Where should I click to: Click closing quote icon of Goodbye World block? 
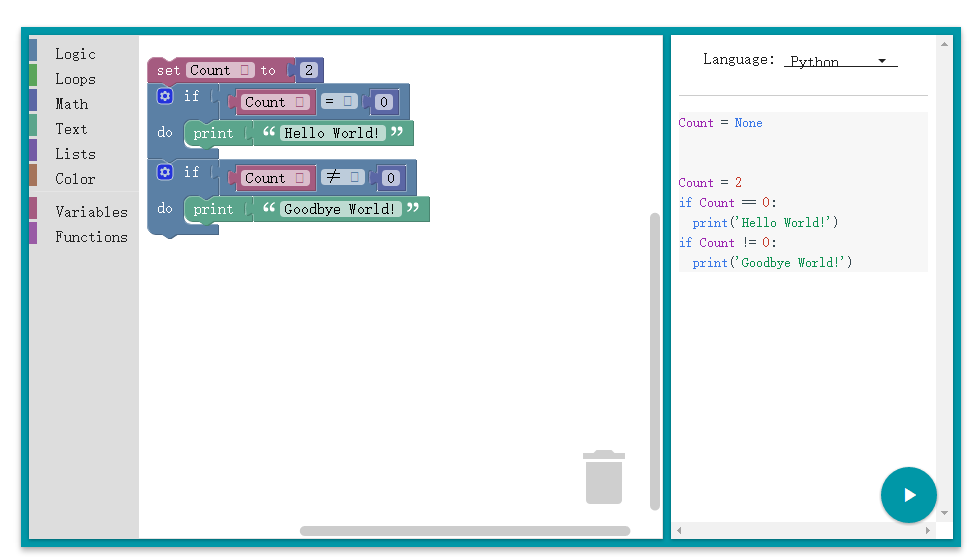pos(413,209)
